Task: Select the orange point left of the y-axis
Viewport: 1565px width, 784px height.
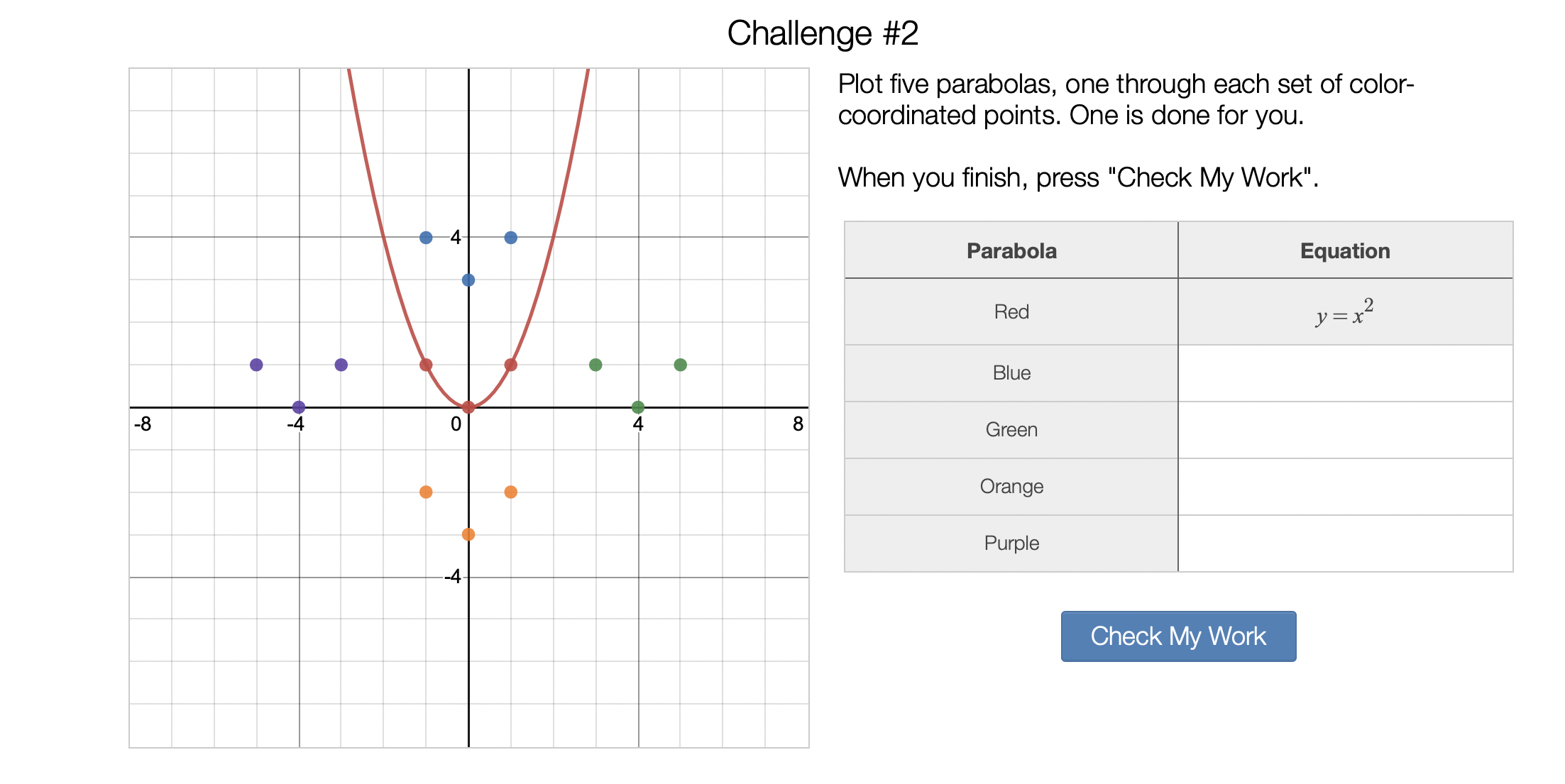Action: (x=426, y=492)
